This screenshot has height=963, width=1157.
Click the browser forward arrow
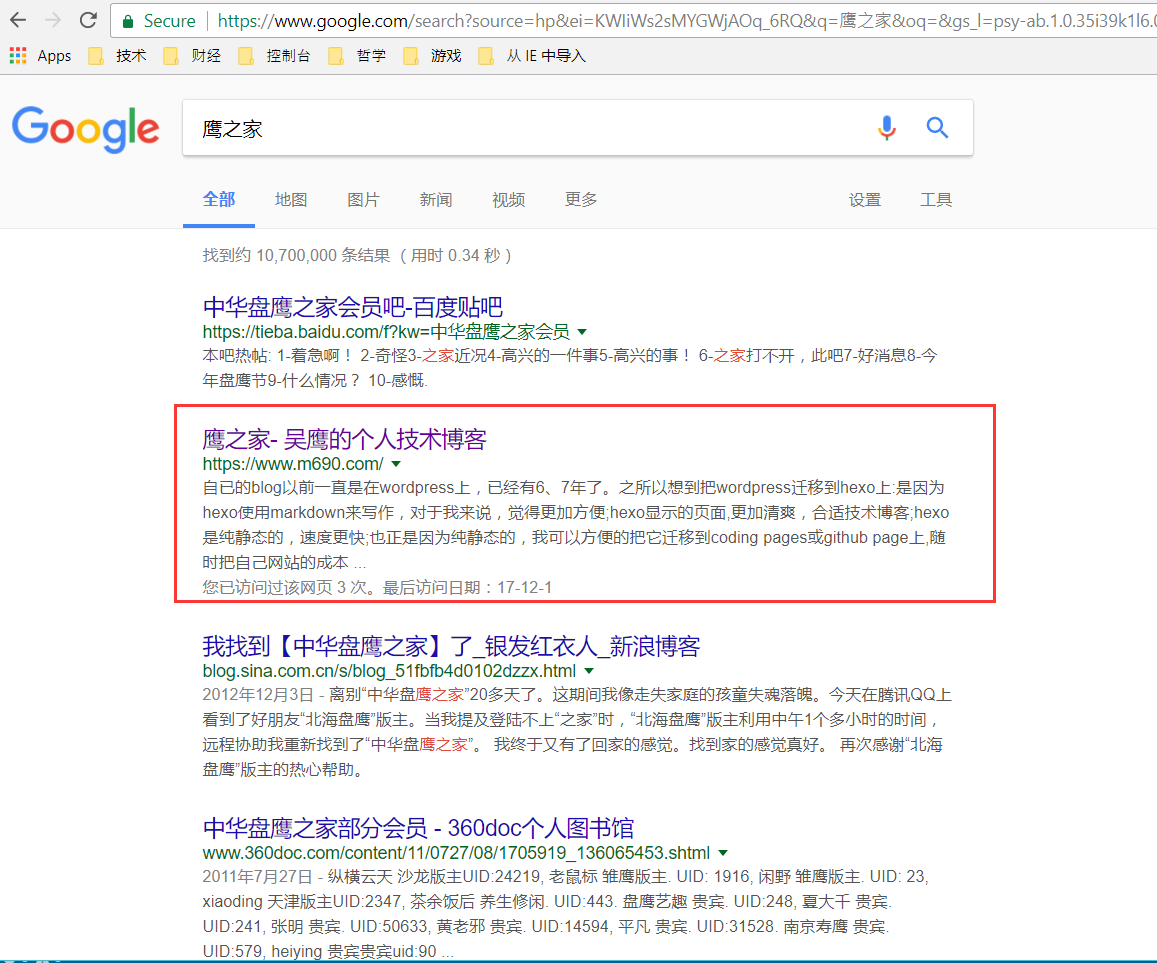53,20
